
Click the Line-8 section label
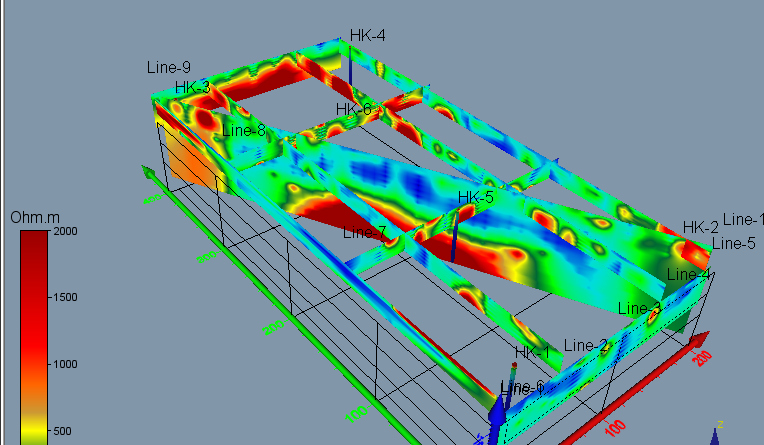pyautogui.click(x=244, y=130)
